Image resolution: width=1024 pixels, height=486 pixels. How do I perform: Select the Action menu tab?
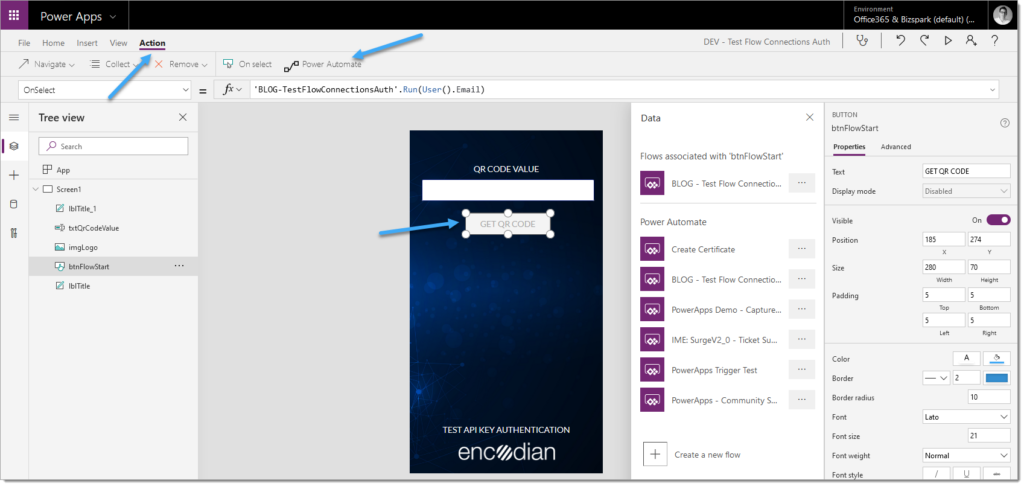152,43
